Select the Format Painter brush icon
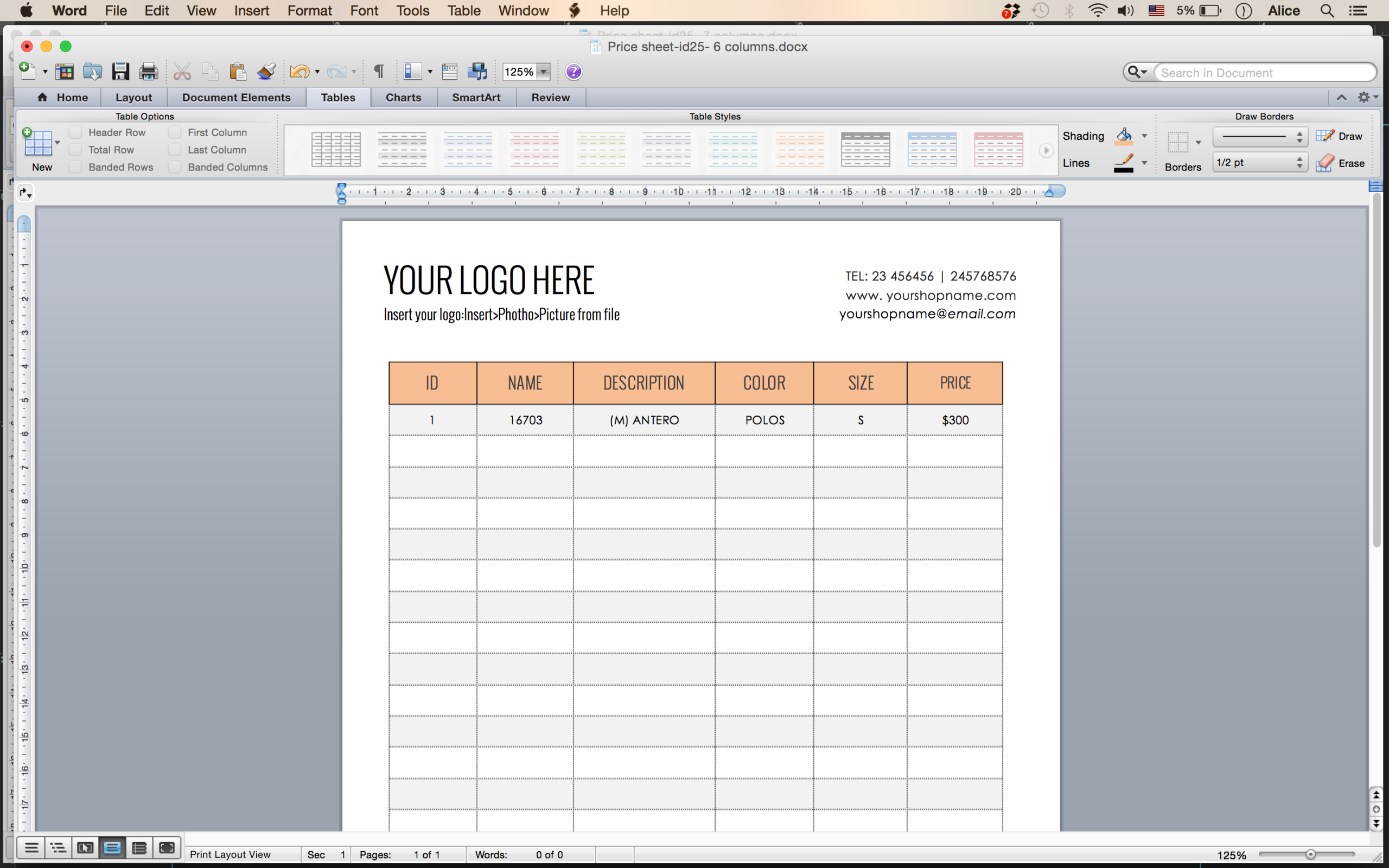This screenshot has height=868, width=1389. [266, 72]
